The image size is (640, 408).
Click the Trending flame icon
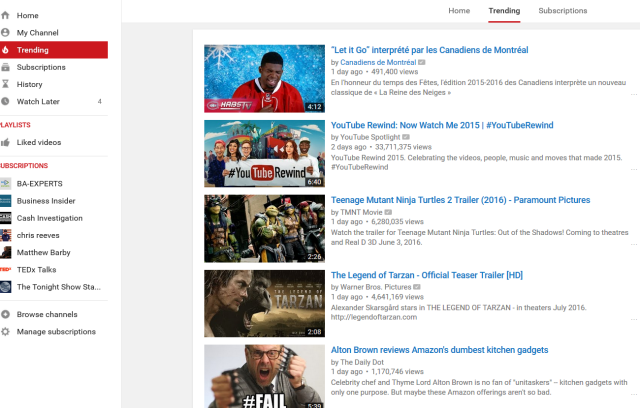pos(5,50)
